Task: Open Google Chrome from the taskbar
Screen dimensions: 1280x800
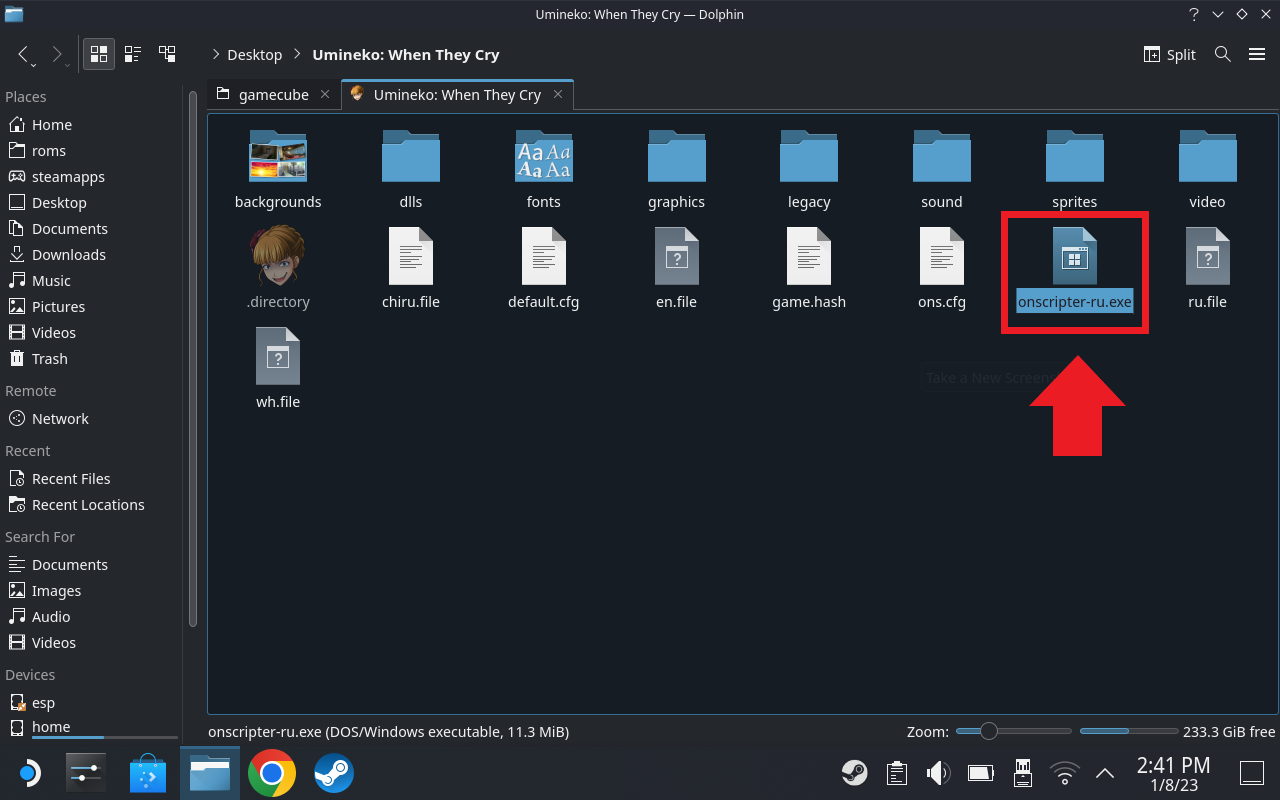Action: (x=272, y=772)
